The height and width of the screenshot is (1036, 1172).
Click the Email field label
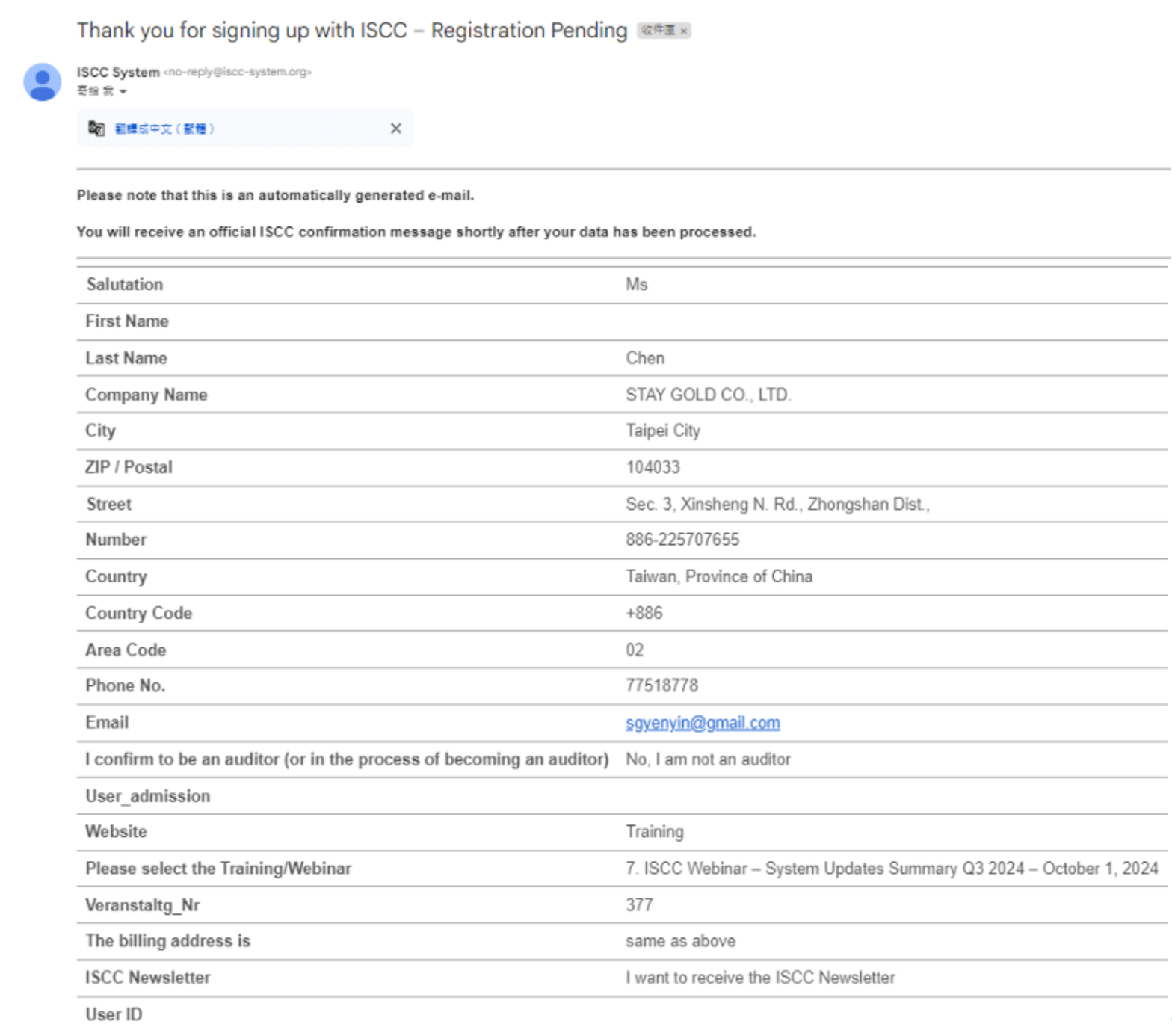pos(107,723)
